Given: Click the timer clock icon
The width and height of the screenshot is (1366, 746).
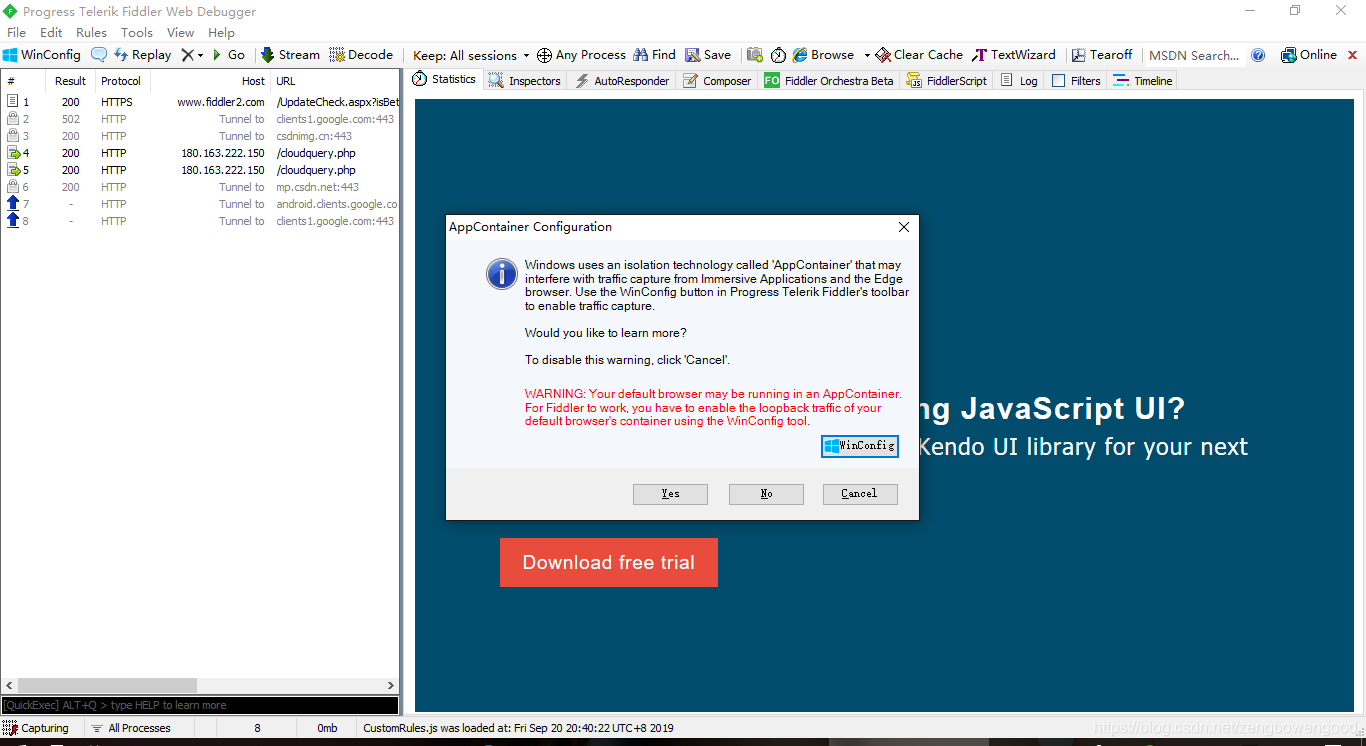Looking at the screenshot, I should coord(778,55).
